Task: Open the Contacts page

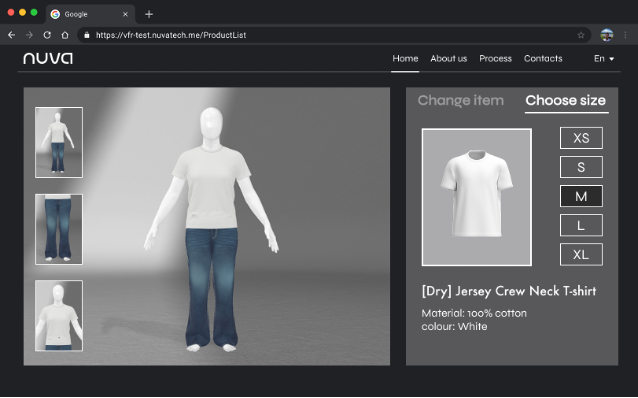Action: pyautogui.click(x=543, y=59)
